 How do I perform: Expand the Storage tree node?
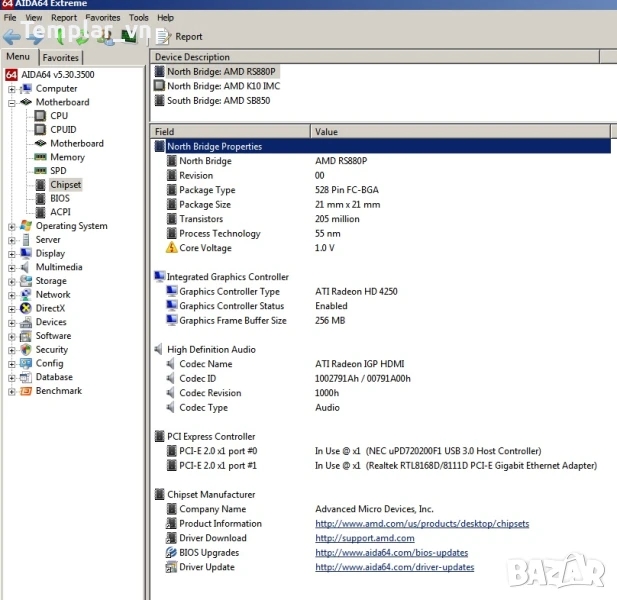point(12,281)
